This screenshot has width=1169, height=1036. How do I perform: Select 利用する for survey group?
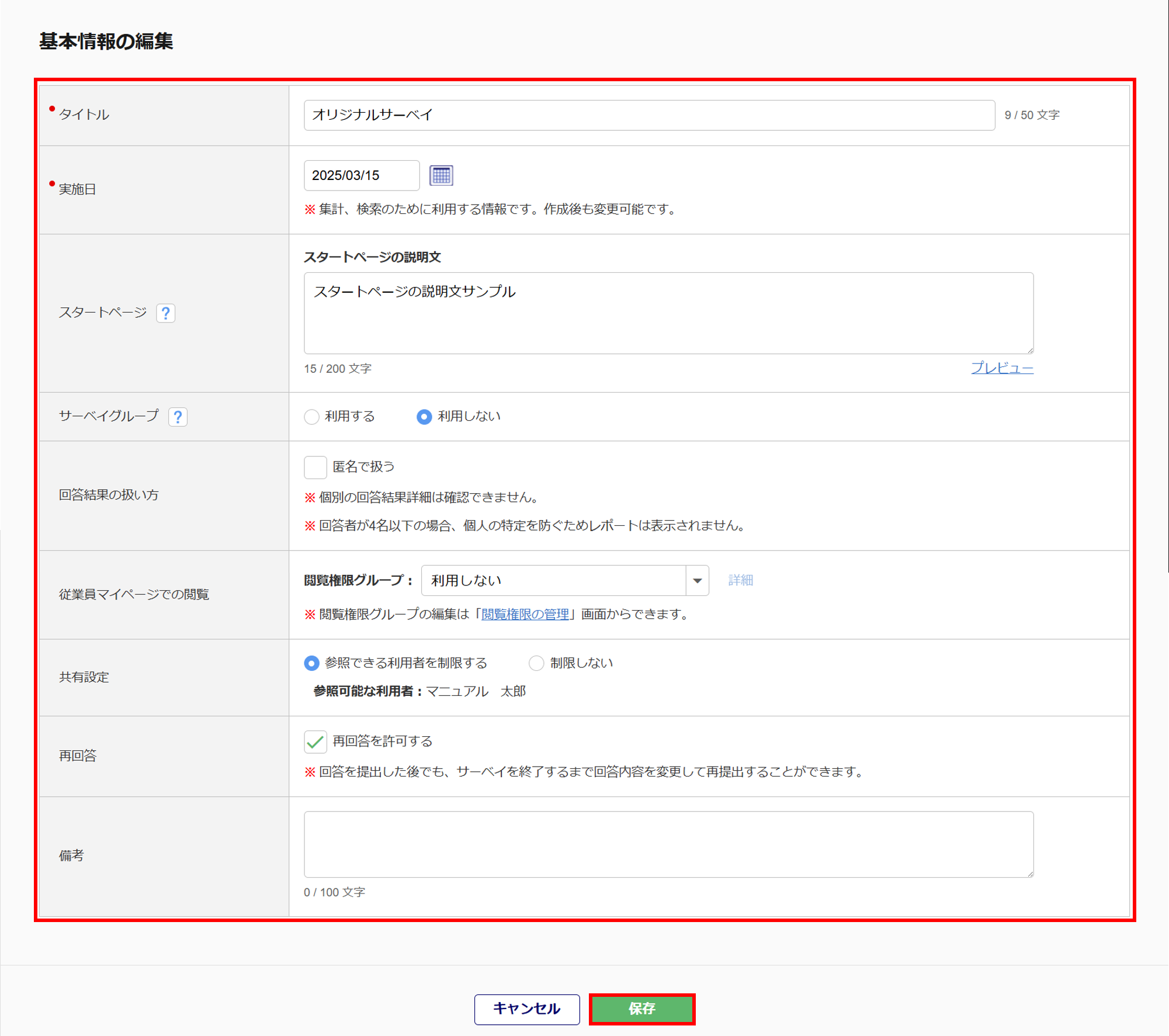(312, 417)
